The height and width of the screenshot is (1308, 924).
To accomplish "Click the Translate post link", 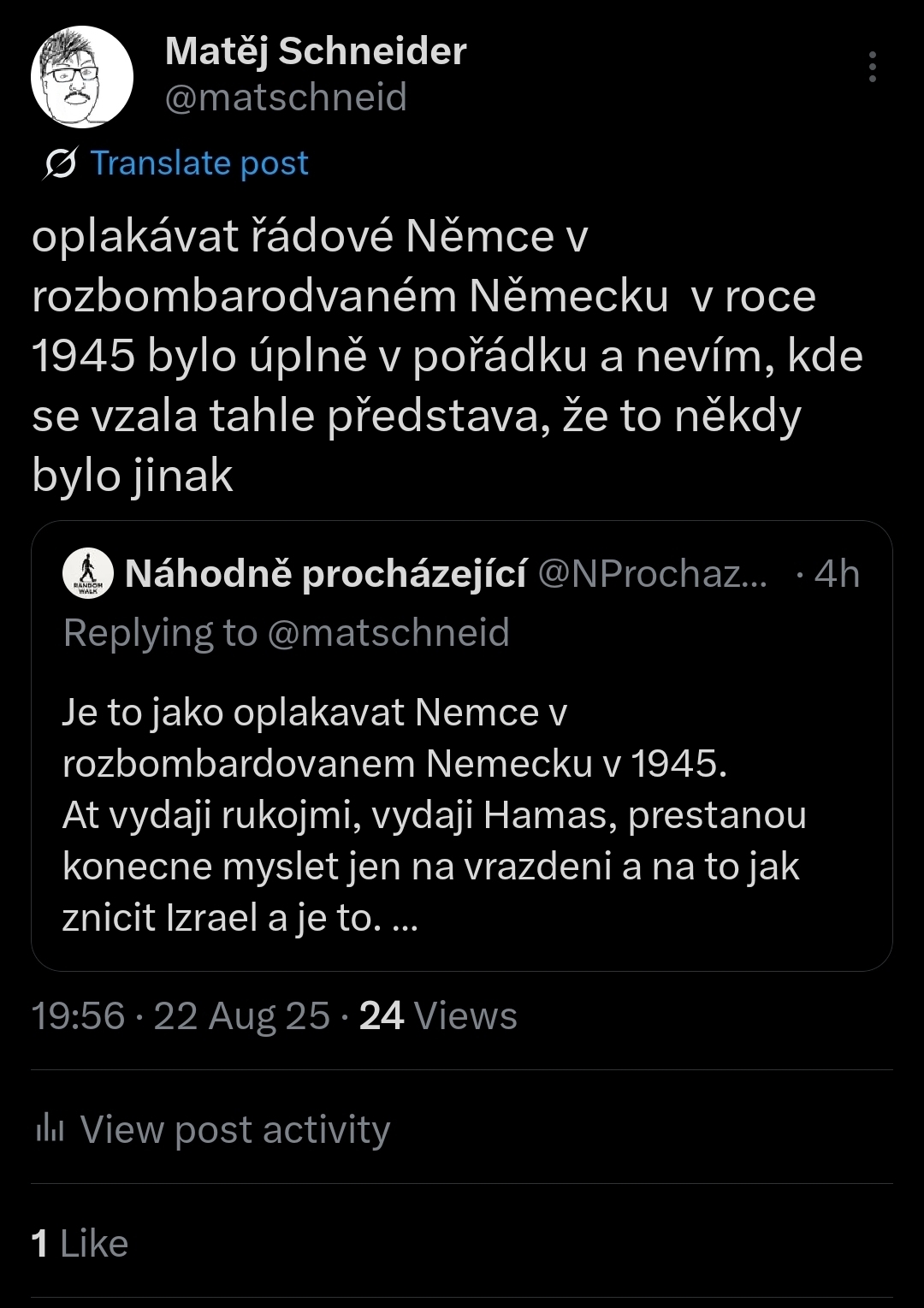I will [x=199, y=163].
